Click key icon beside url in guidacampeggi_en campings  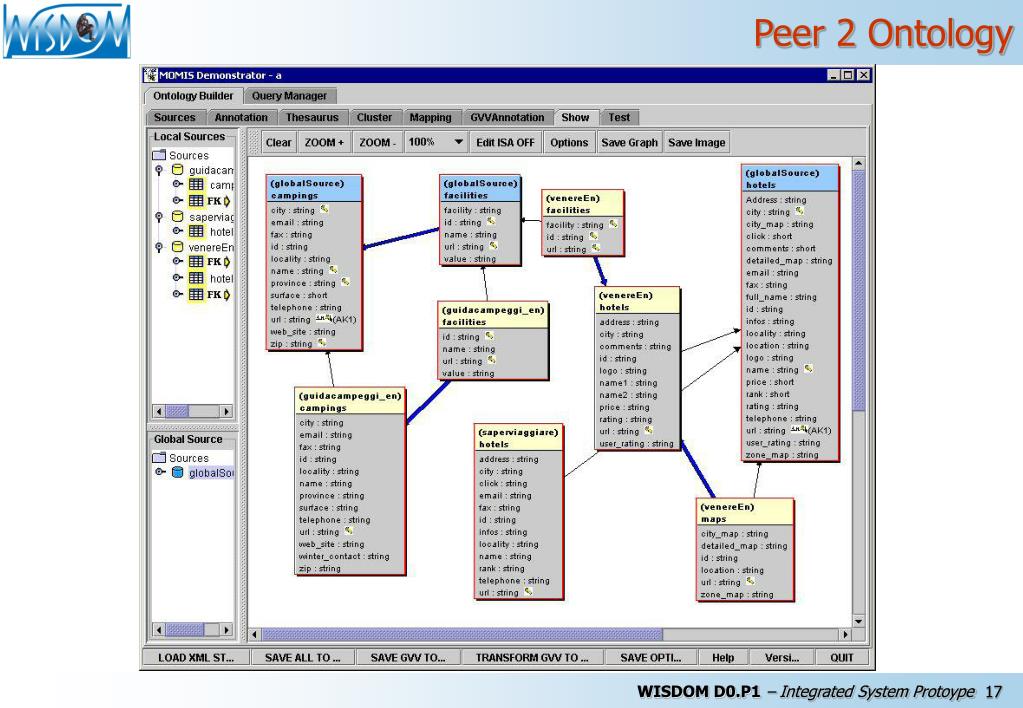pos(348,531)
